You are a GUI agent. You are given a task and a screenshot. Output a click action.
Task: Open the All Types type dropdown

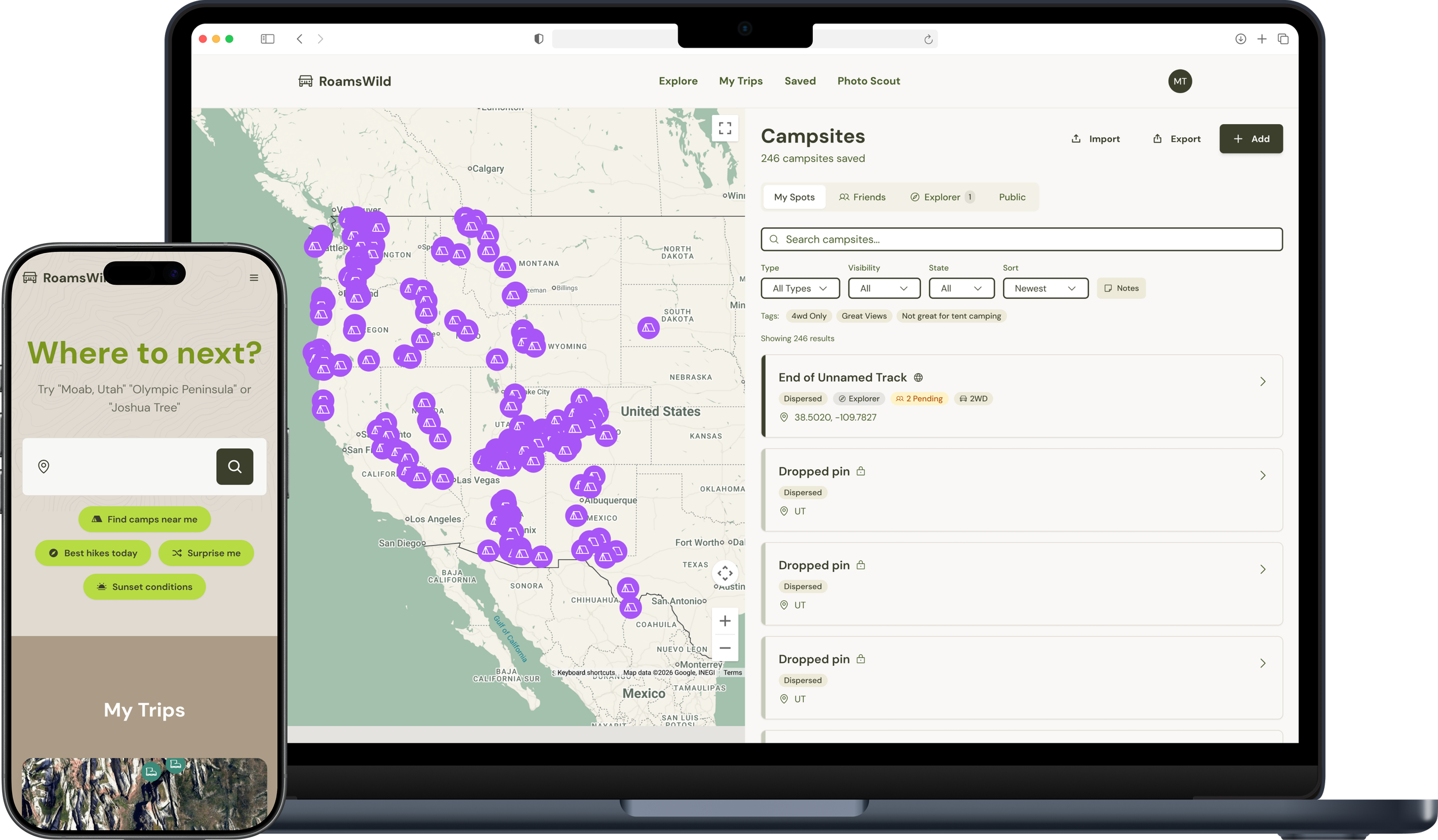800,288
